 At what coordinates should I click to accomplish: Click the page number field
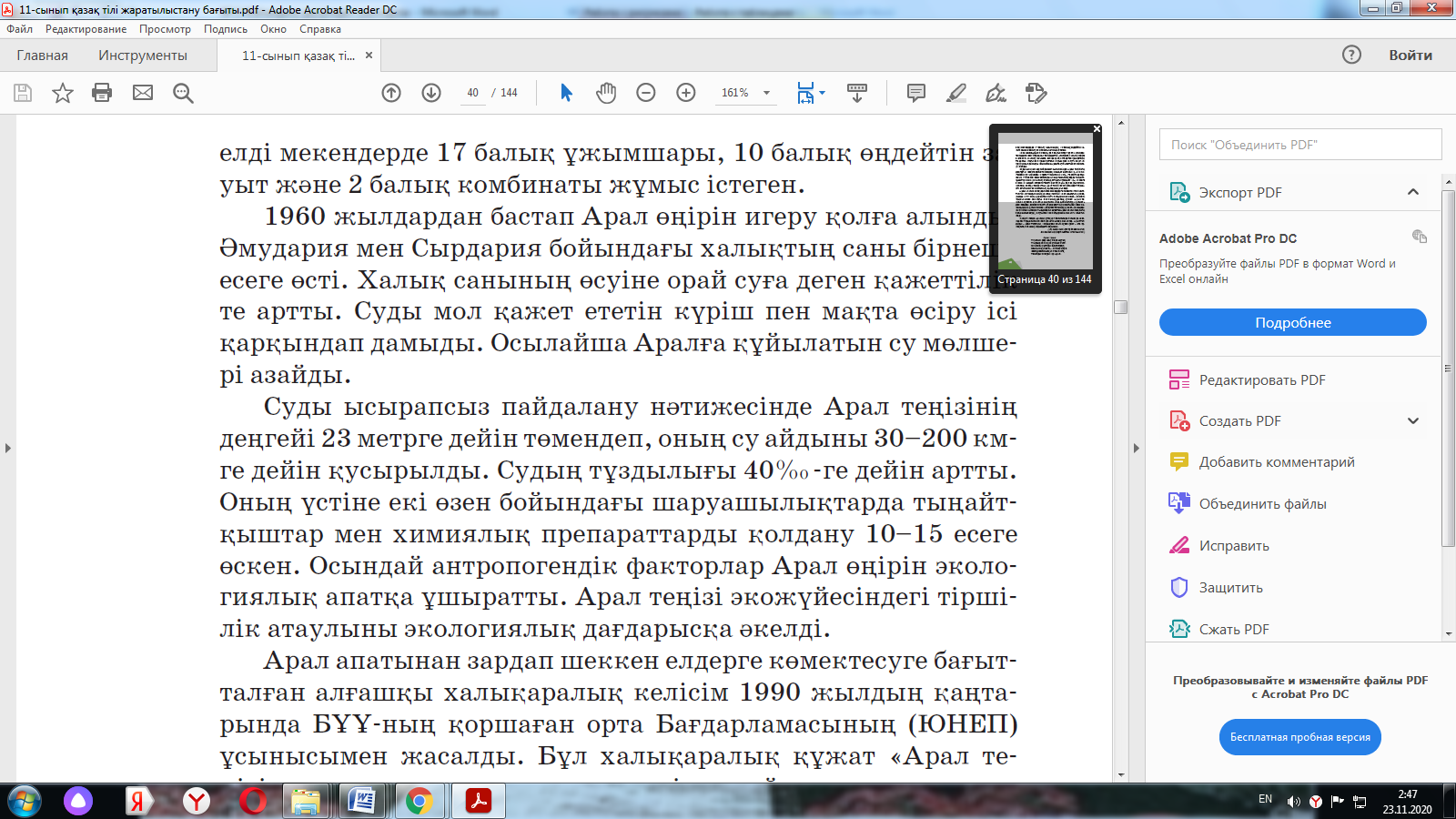pos(473,93)
